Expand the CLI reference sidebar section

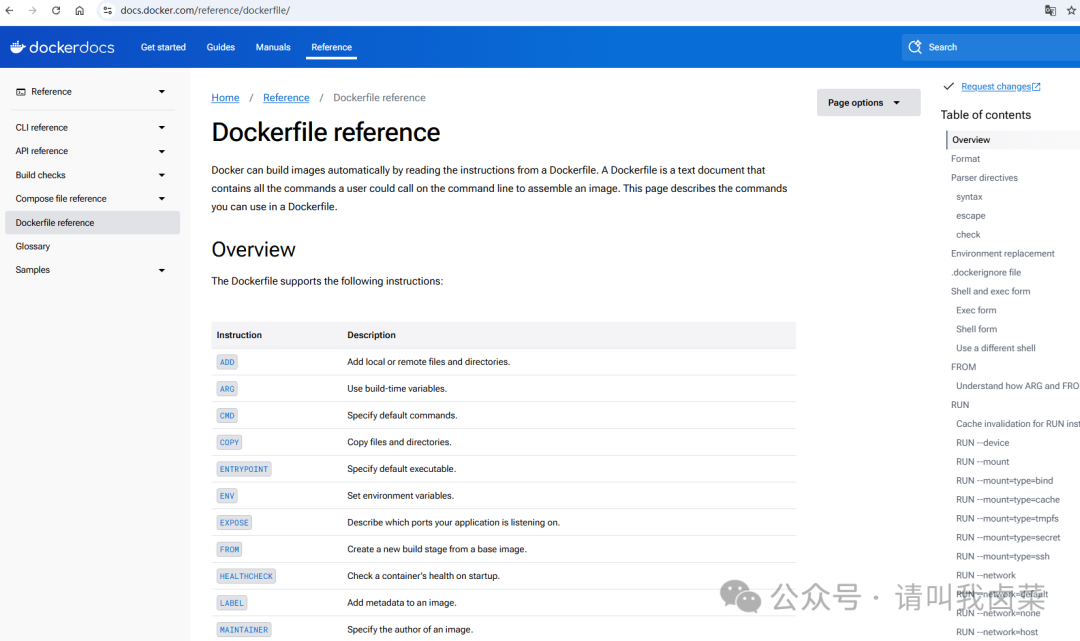pyautogui.click(x=161, y=128)
